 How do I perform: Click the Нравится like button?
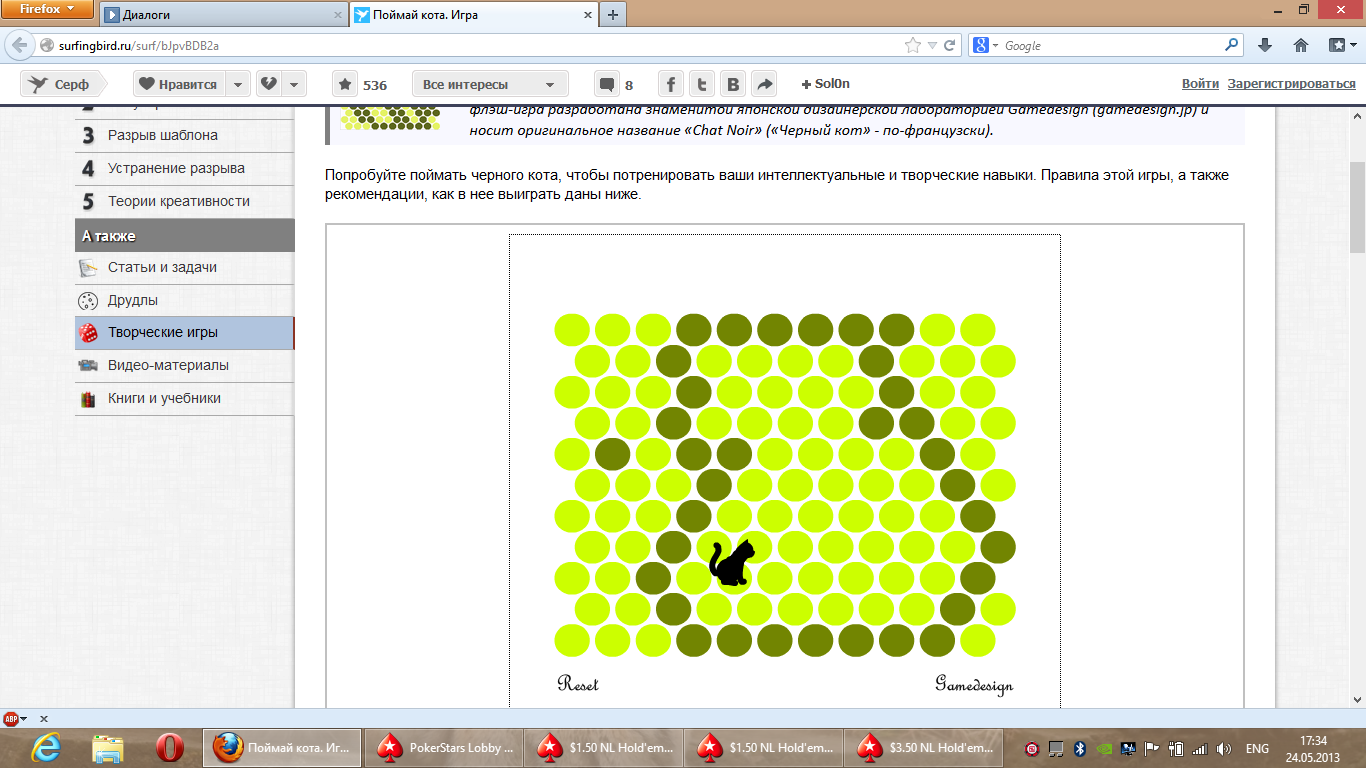point(178,84)
